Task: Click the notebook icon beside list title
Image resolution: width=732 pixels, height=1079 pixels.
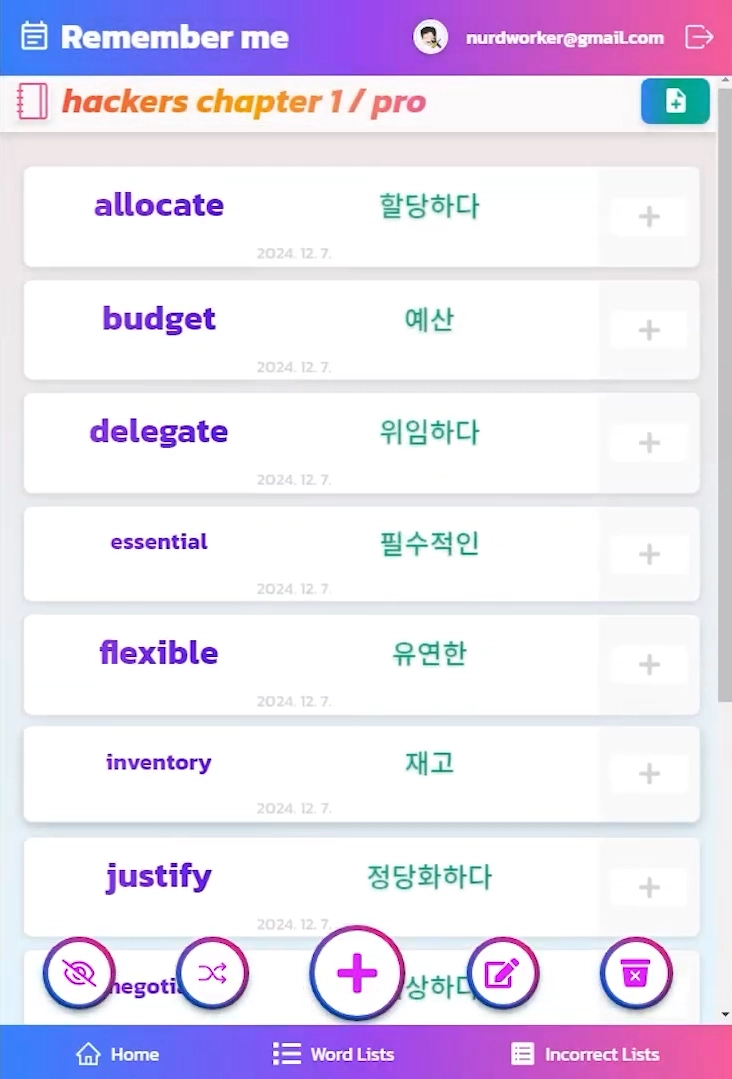Action: click(33, 102)
